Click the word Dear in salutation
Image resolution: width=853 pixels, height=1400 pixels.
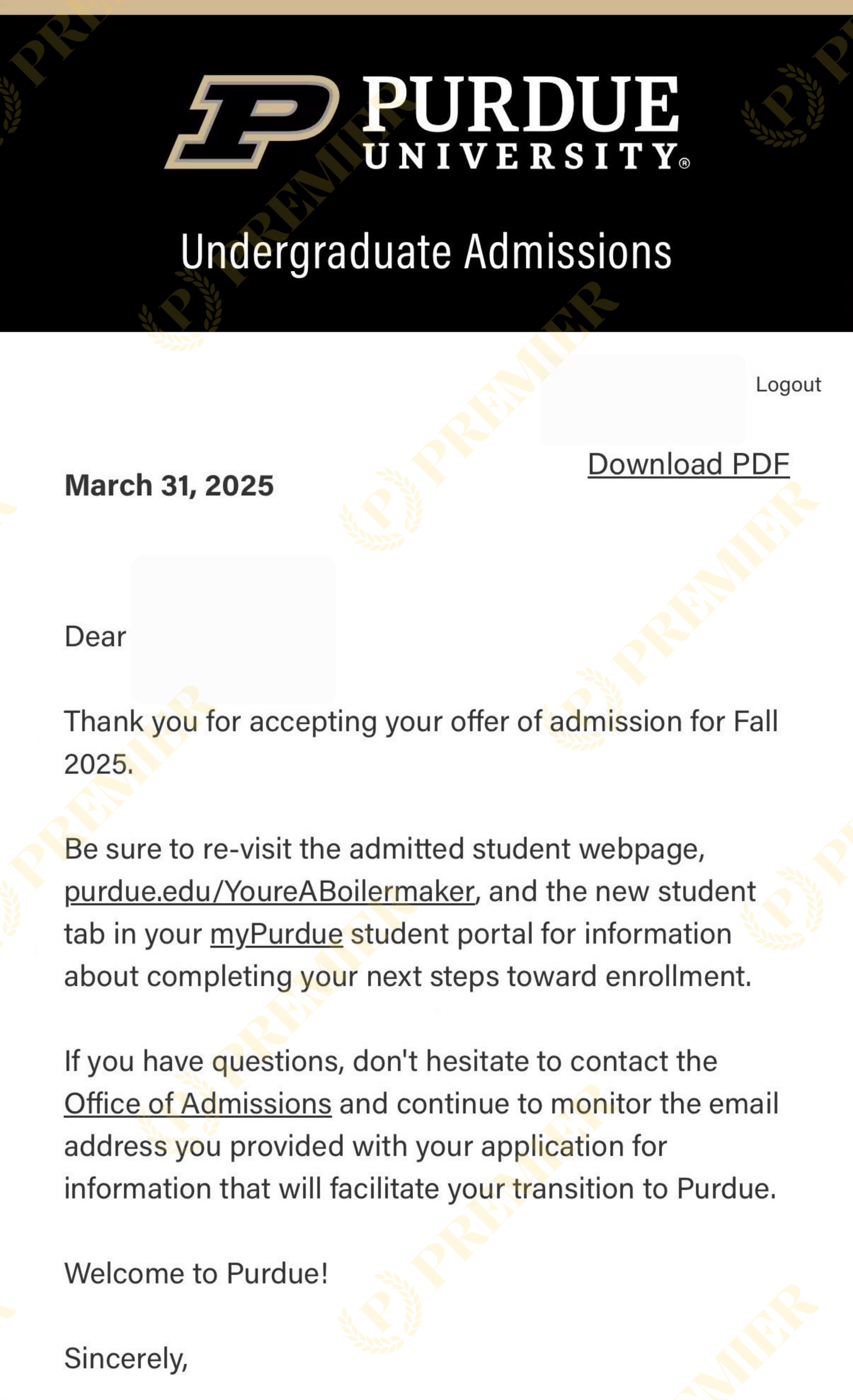point(95,636)
